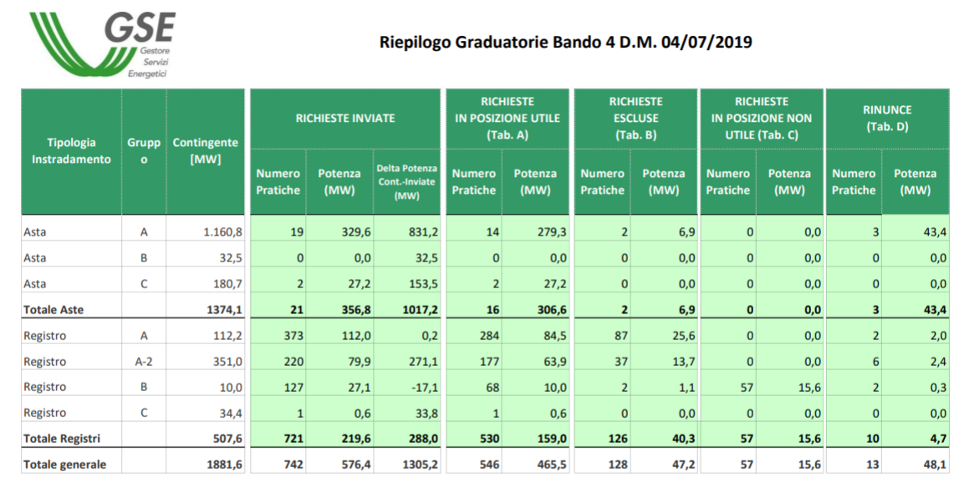Click the 'Tipologia Instradamento' column header

point(71,151)
